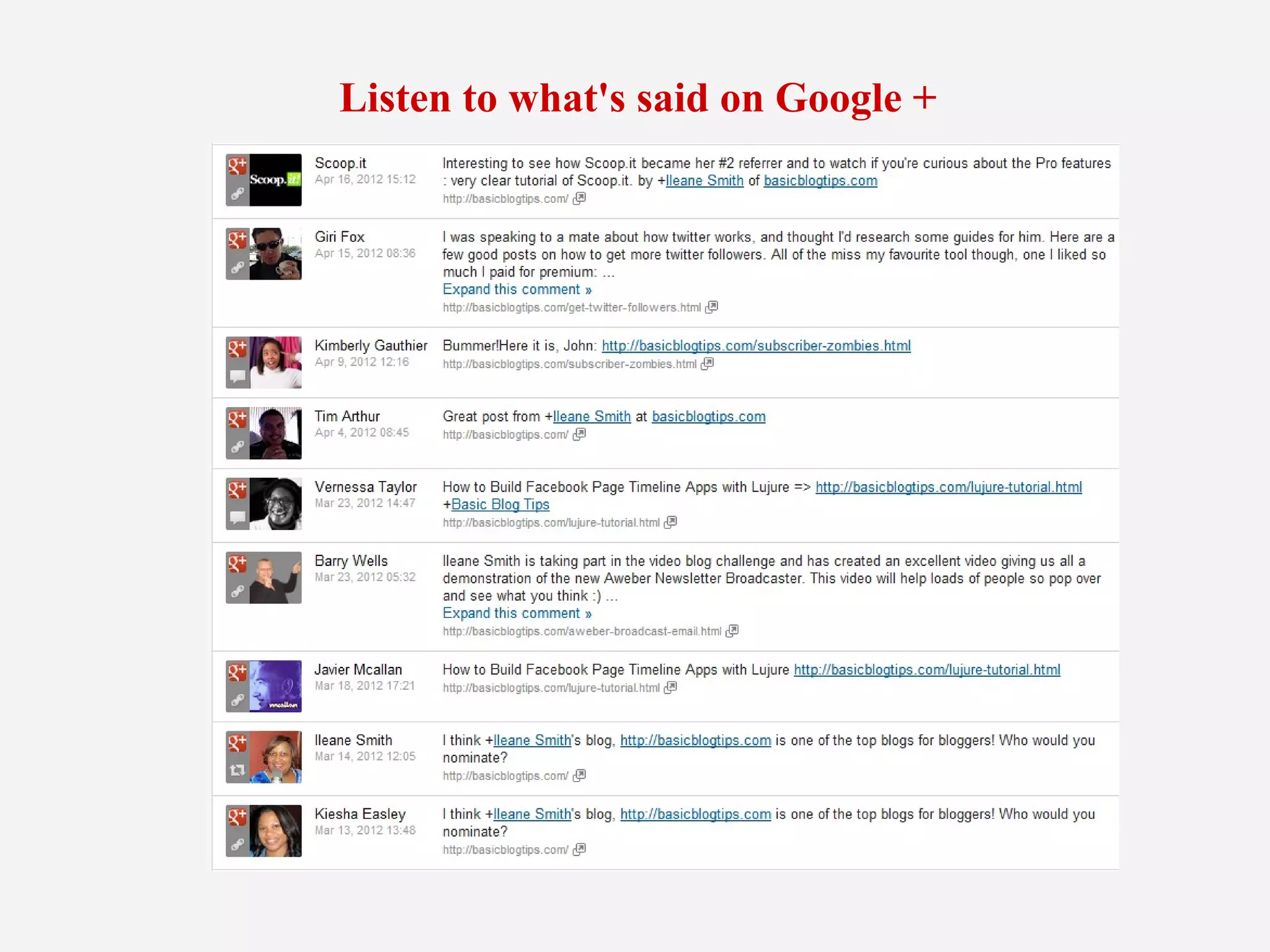Open basicblogtips.com link in Scoop.it's post
The height and width of the screenshot is (952, 1270).
click(x=820, y=181)
